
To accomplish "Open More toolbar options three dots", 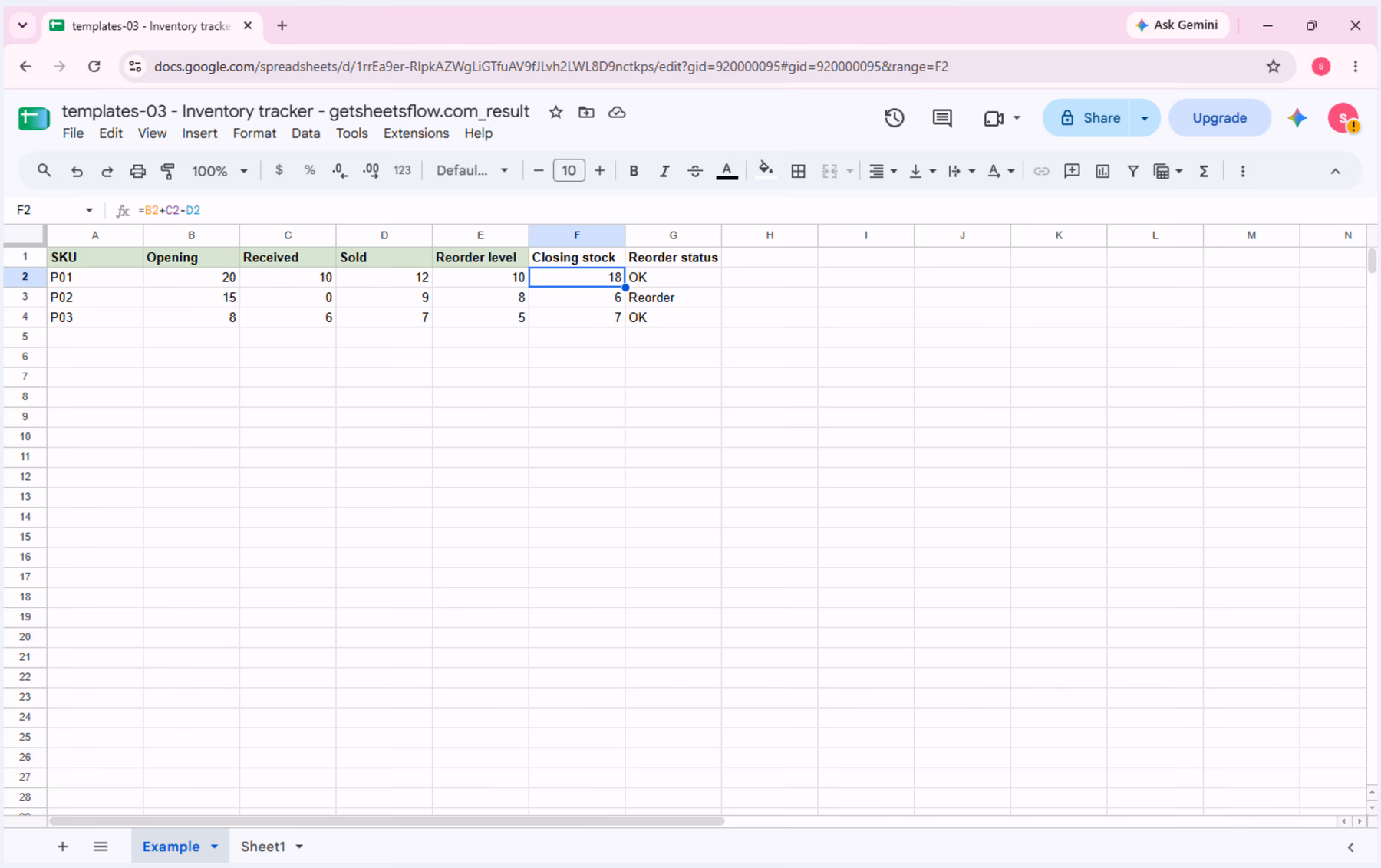I will pos(1243,171).
